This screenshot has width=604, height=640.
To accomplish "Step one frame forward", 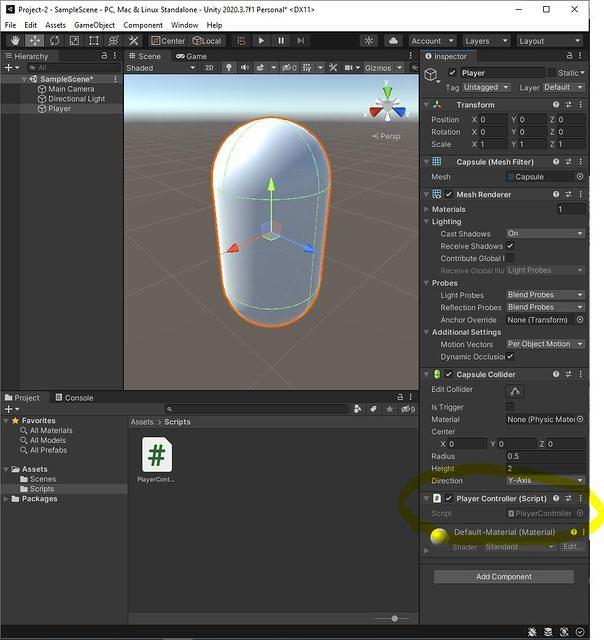I will coord(301,41).
